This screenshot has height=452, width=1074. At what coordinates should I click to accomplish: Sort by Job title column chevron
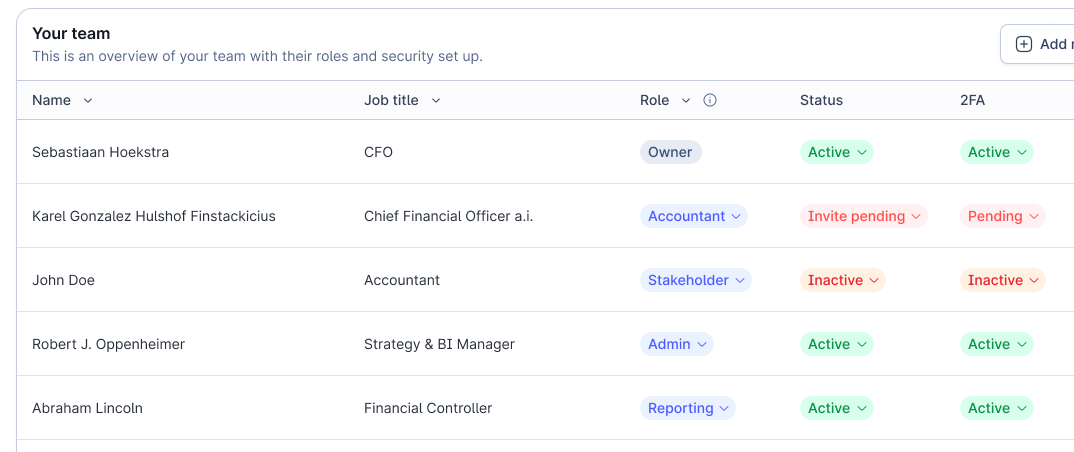(x=436, y=100)
